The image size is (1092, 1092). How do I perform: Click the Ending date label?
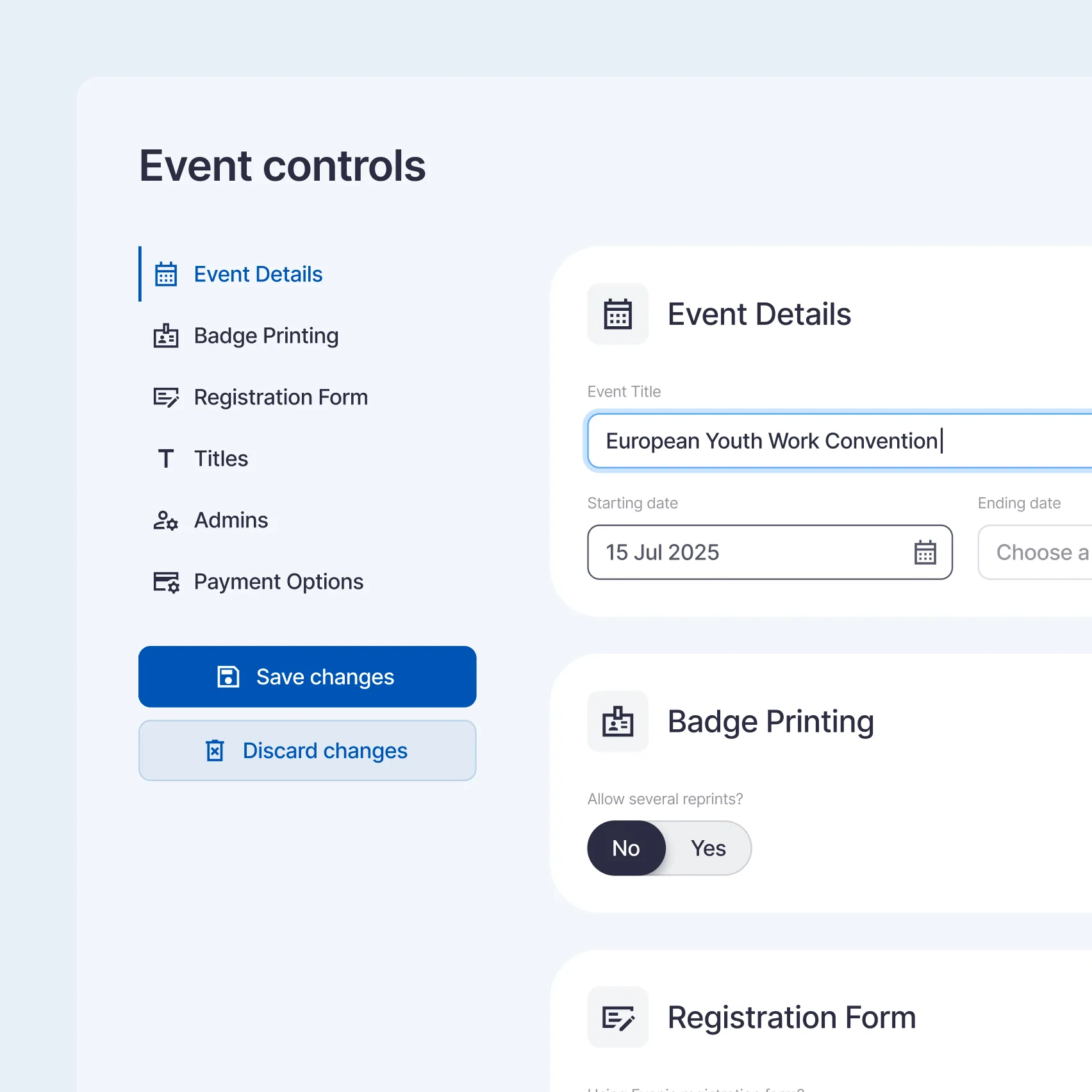pos(1019,503)
